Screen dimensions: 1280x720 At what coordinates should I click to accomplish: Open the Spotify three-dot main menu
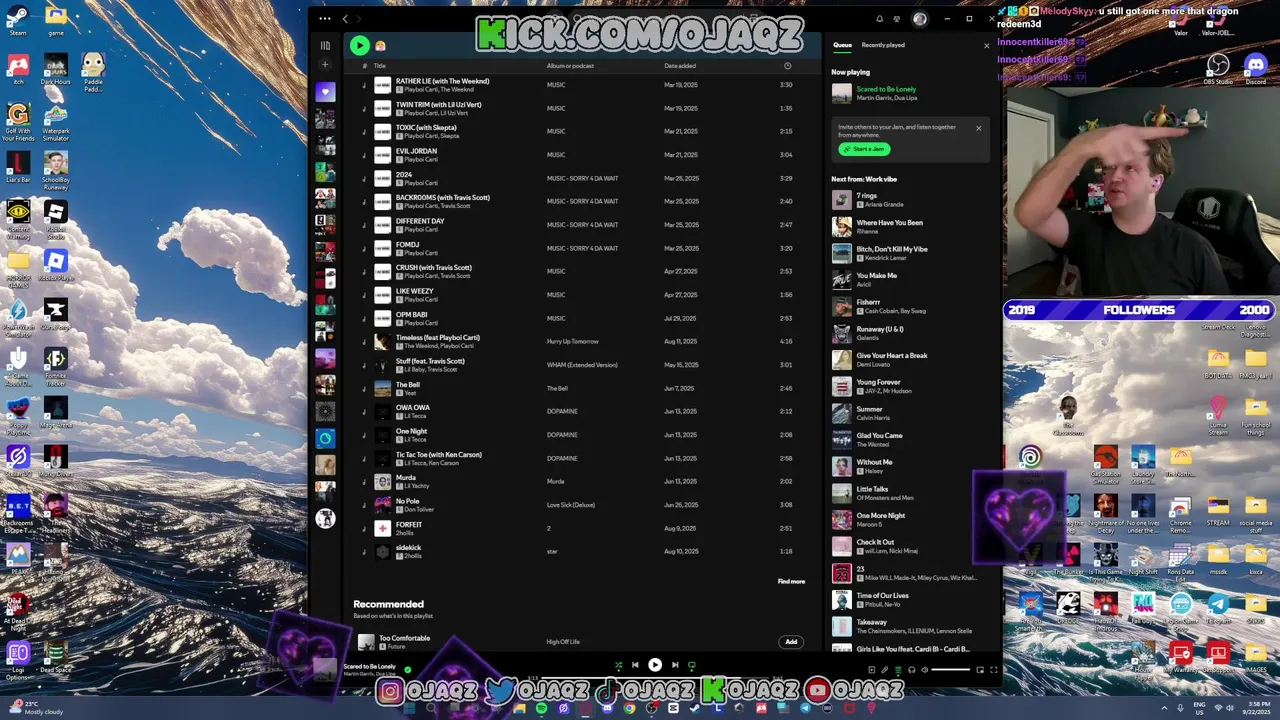(325, 18)
